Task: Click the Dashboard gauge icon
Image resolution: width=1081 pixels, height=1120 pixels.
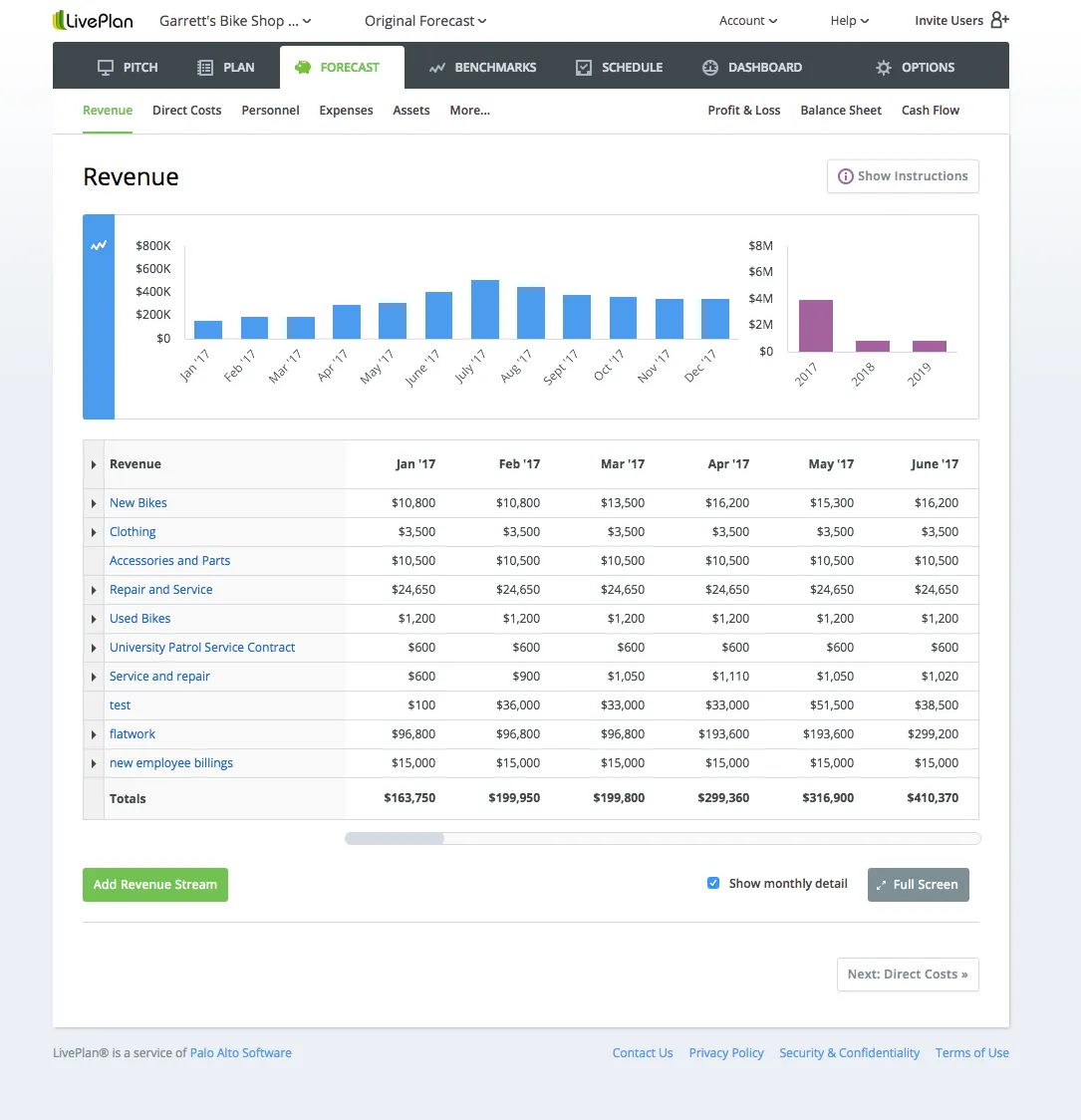Action: click(x=710, y=68)
